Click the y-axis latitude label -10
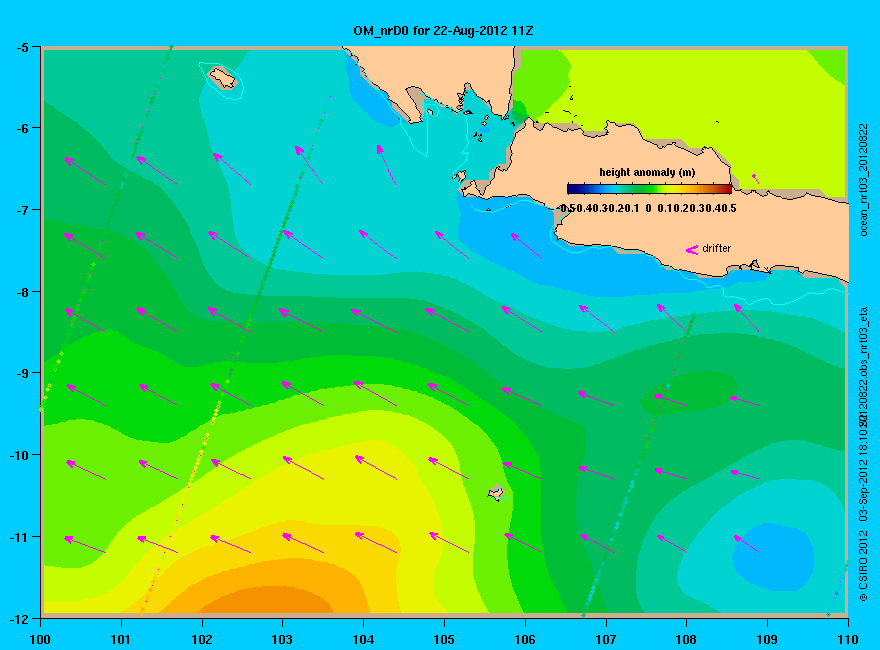 (x=20, y=455)
